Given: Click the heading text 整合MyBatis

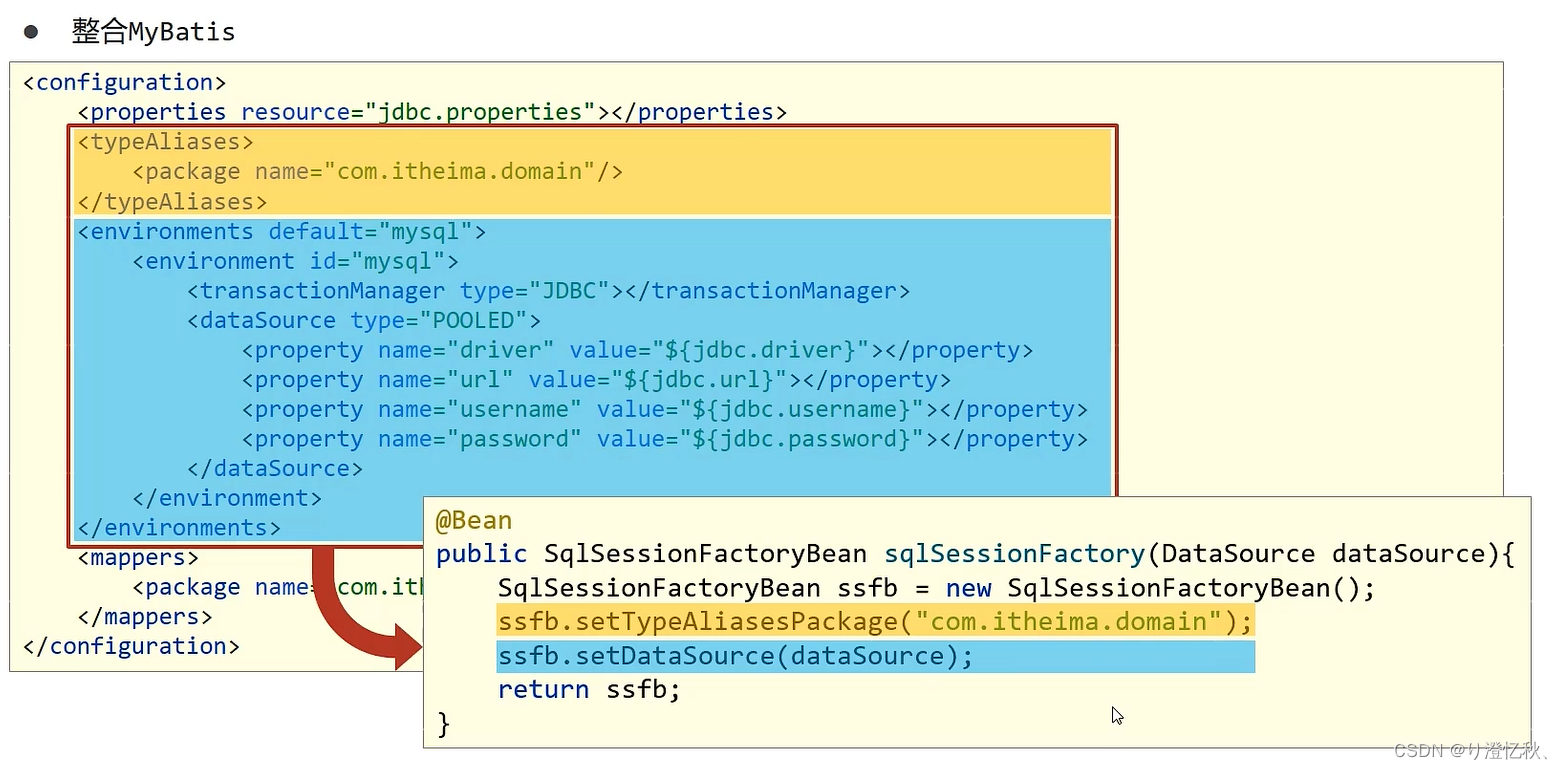Looking at the screenshot, I should (153, 32).
